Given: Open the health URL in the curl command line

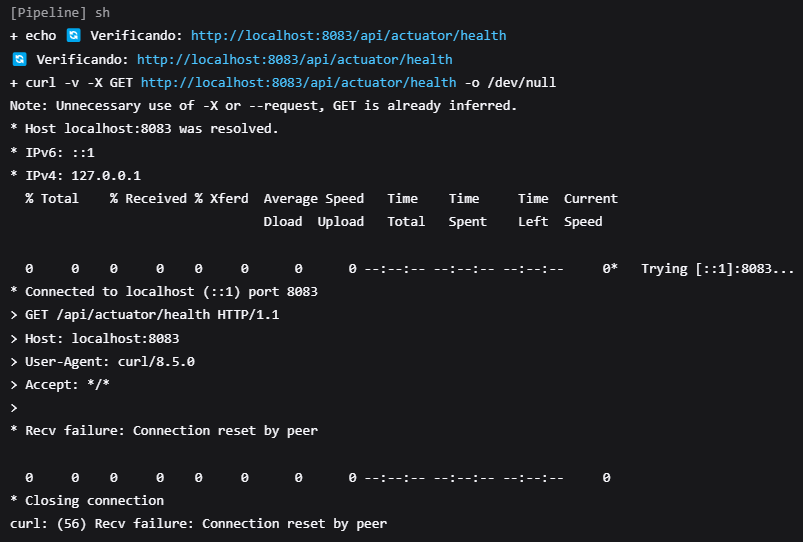Looking at the screenshot, I should pyautogui.click(x=298, y=83).
